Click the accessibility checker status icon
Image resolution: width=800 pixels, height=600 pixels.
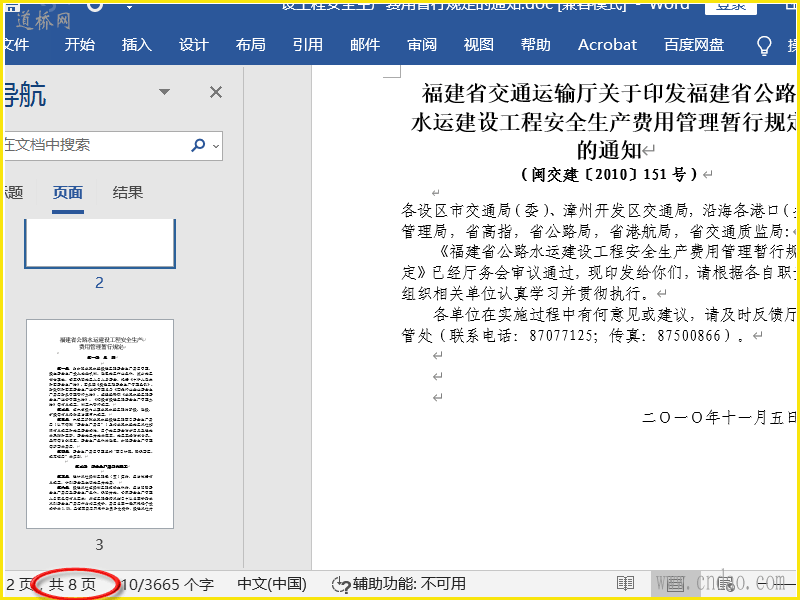tap(340, 584)
